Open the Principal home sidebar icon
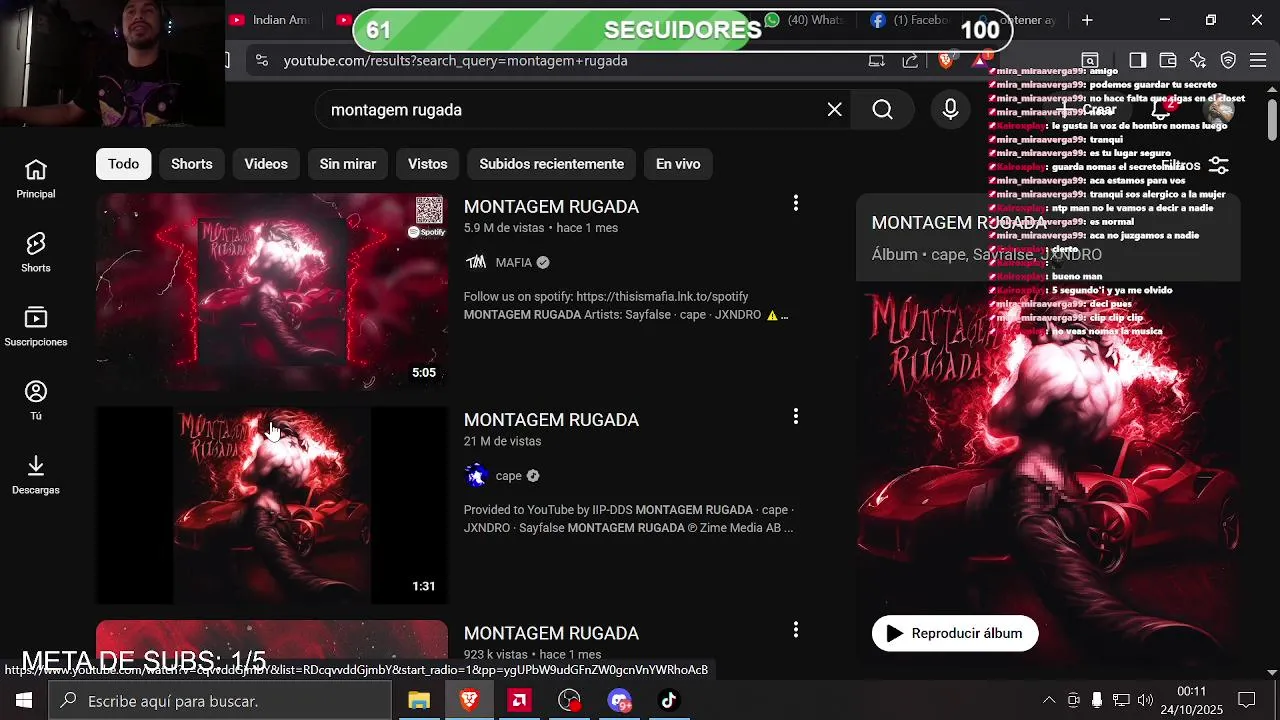Image resolution: width=1280 pixels, height=720 pixels. click(x=36, y=179)
